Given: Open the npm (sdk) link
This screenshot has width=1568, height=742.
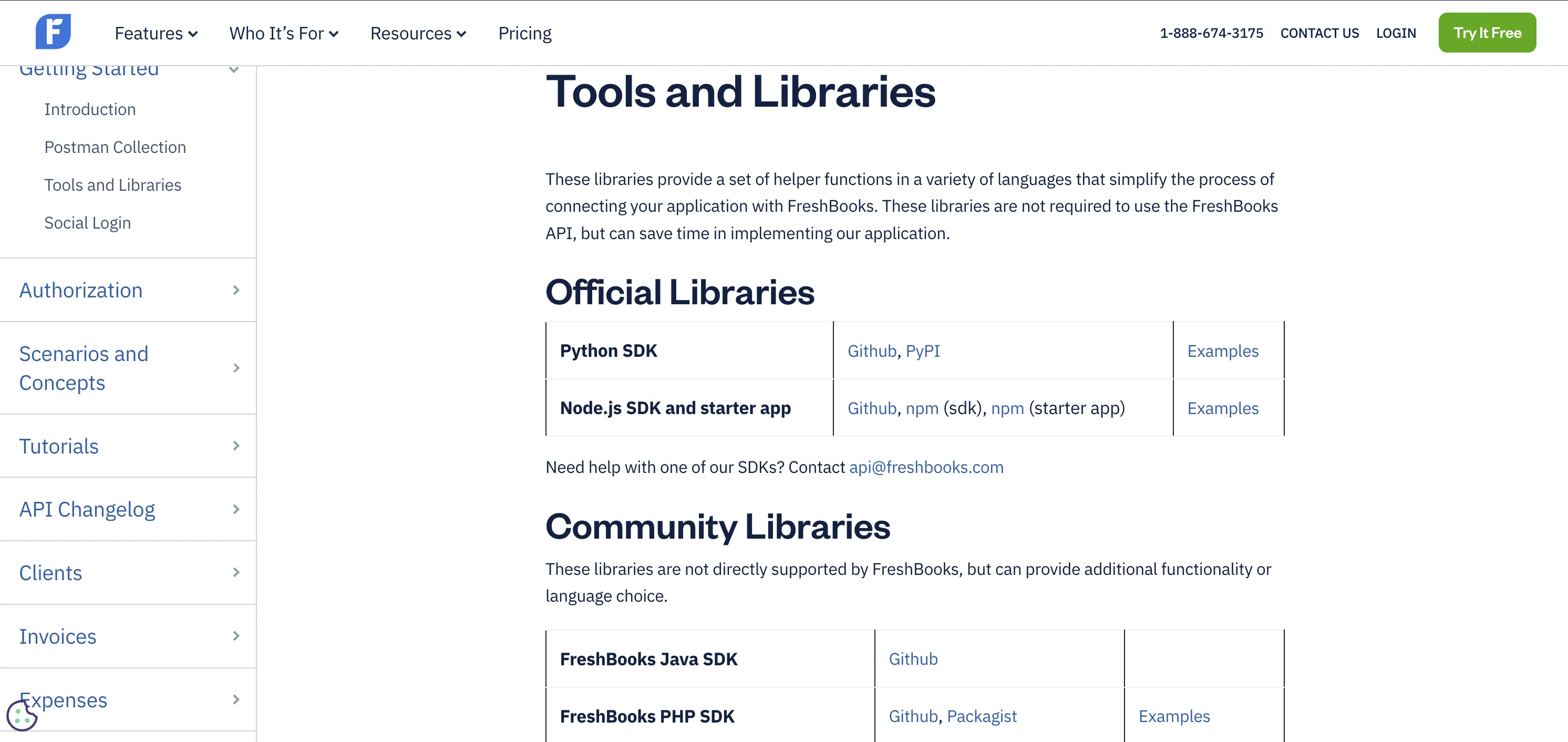Looking at the screenshot, I should (922, 408).
